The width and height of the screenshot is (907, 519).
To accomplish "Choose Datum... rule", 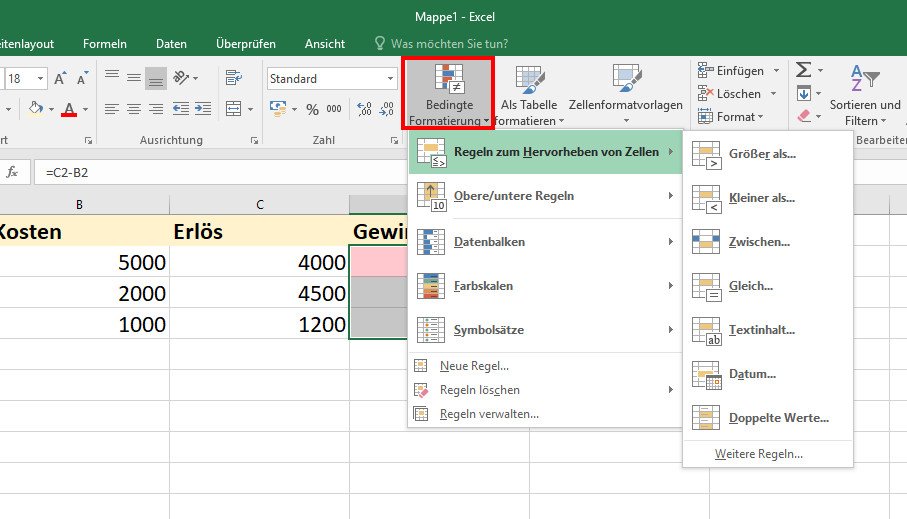I will (x=768, y=374).
